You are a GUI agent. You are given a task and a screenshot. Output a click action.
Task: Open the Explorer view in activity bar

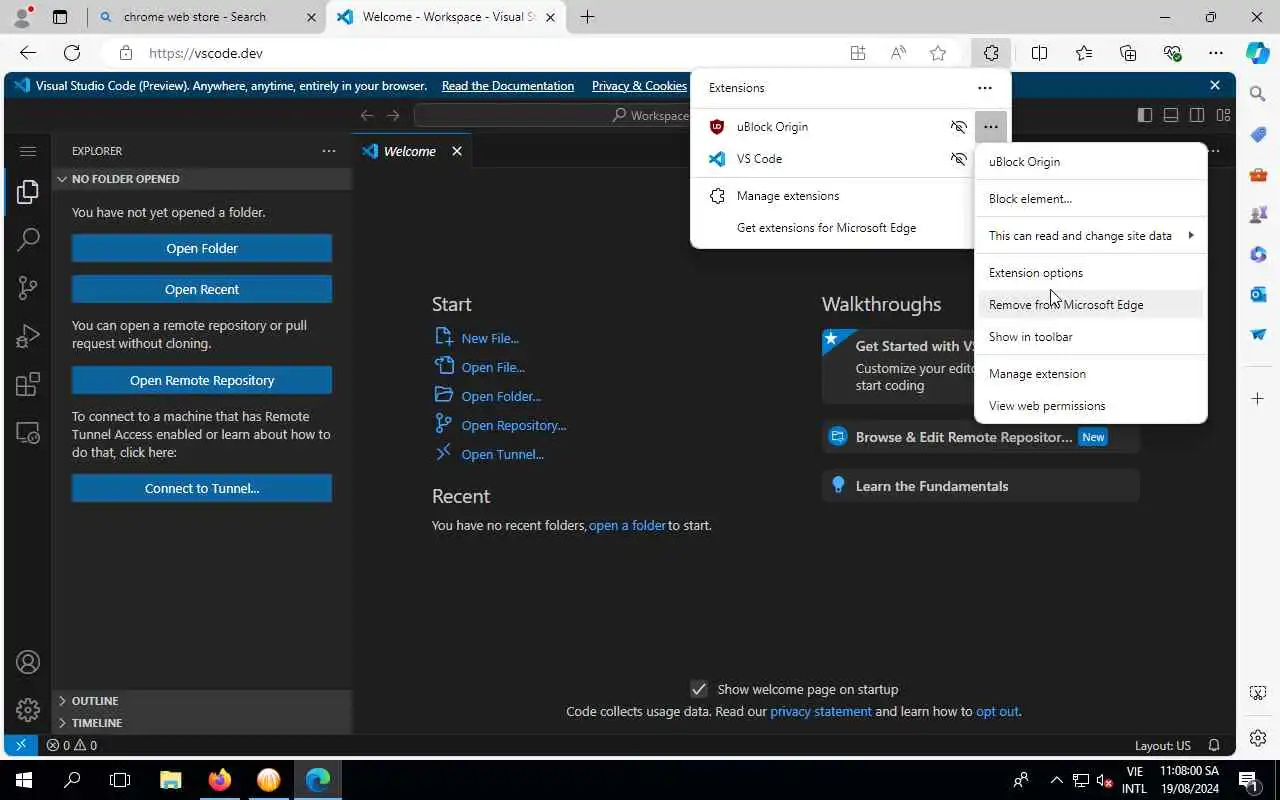pyautogui.click(x=28, y=191)
